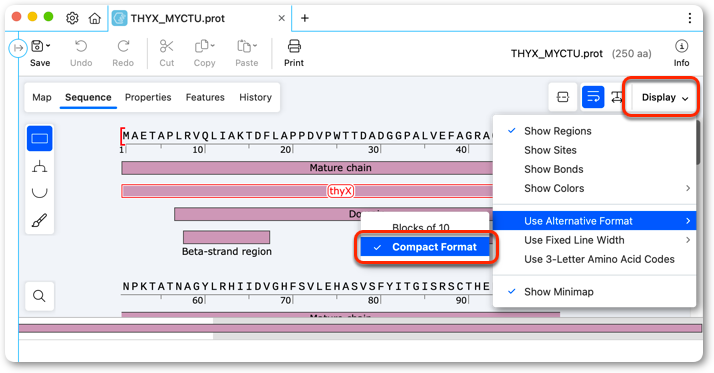The width and height of the screenshot is (714, 373).
Task: Click second sequence line NPKTATNAGY
Action: click(x=307, y=286)
